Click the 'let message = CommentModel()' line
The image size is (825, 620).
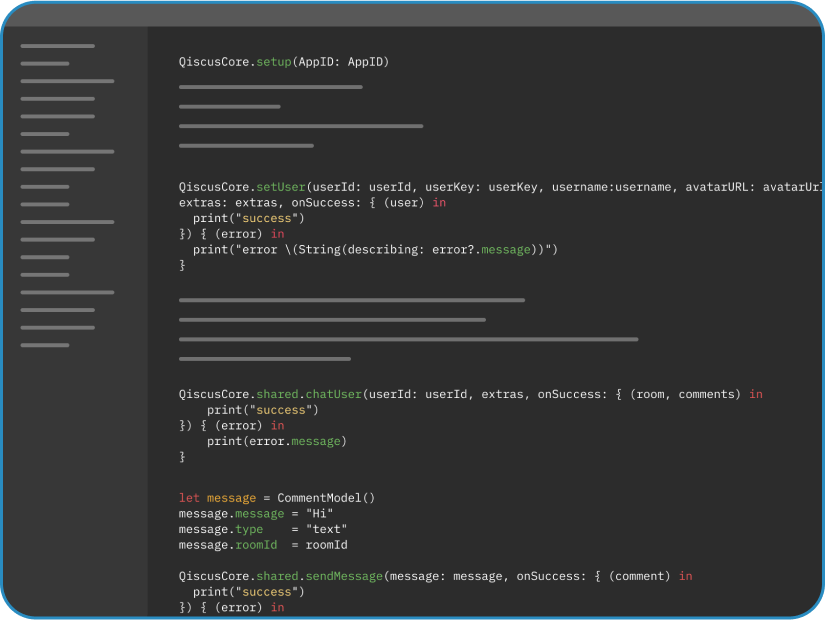tap(276, 498)
